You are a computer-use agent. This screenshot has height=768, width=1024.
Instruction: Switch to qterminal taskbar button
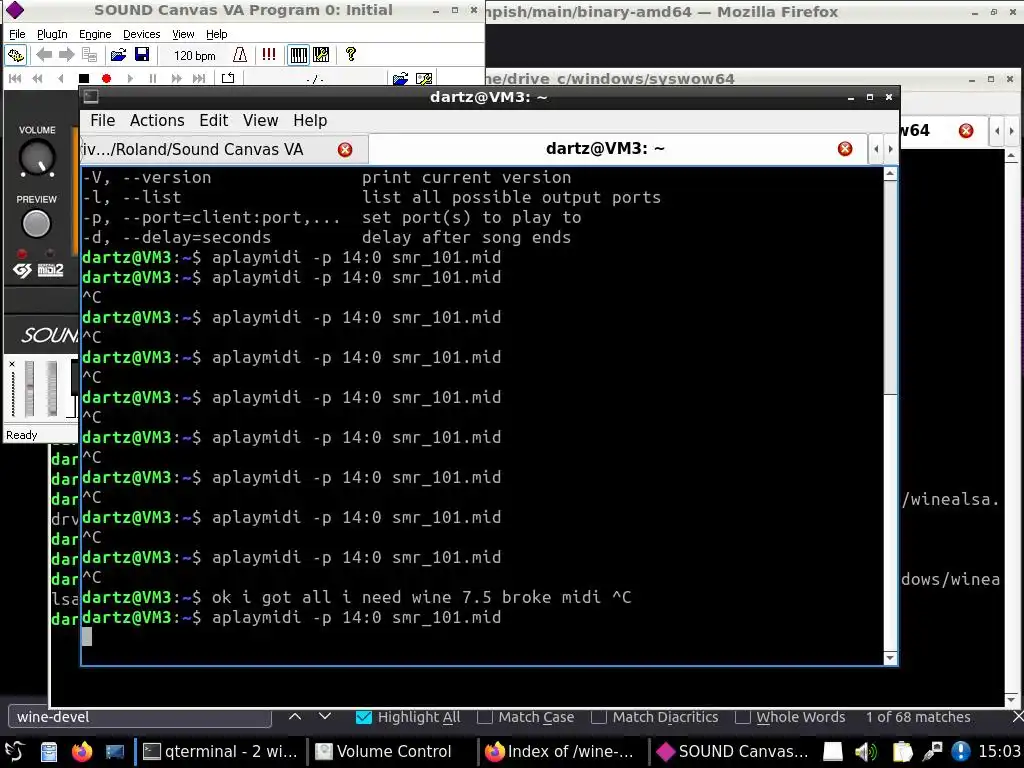pos(221,752)
